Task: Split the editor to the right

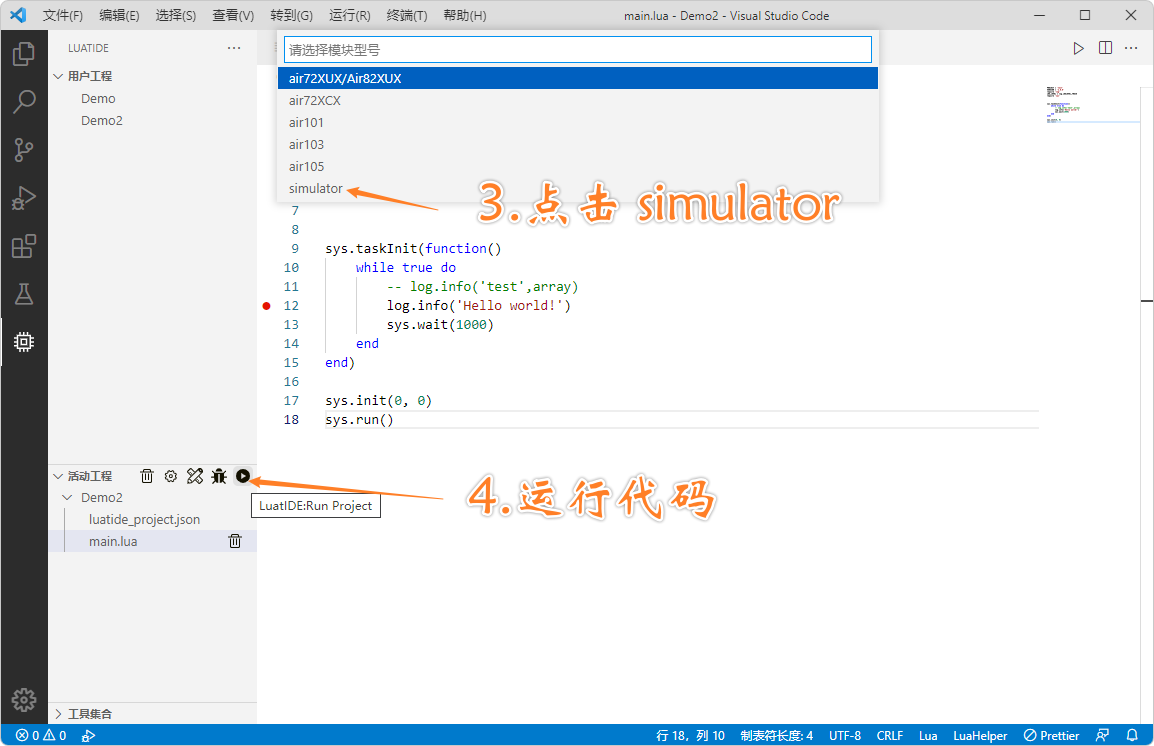Action: coord(1105,48)
